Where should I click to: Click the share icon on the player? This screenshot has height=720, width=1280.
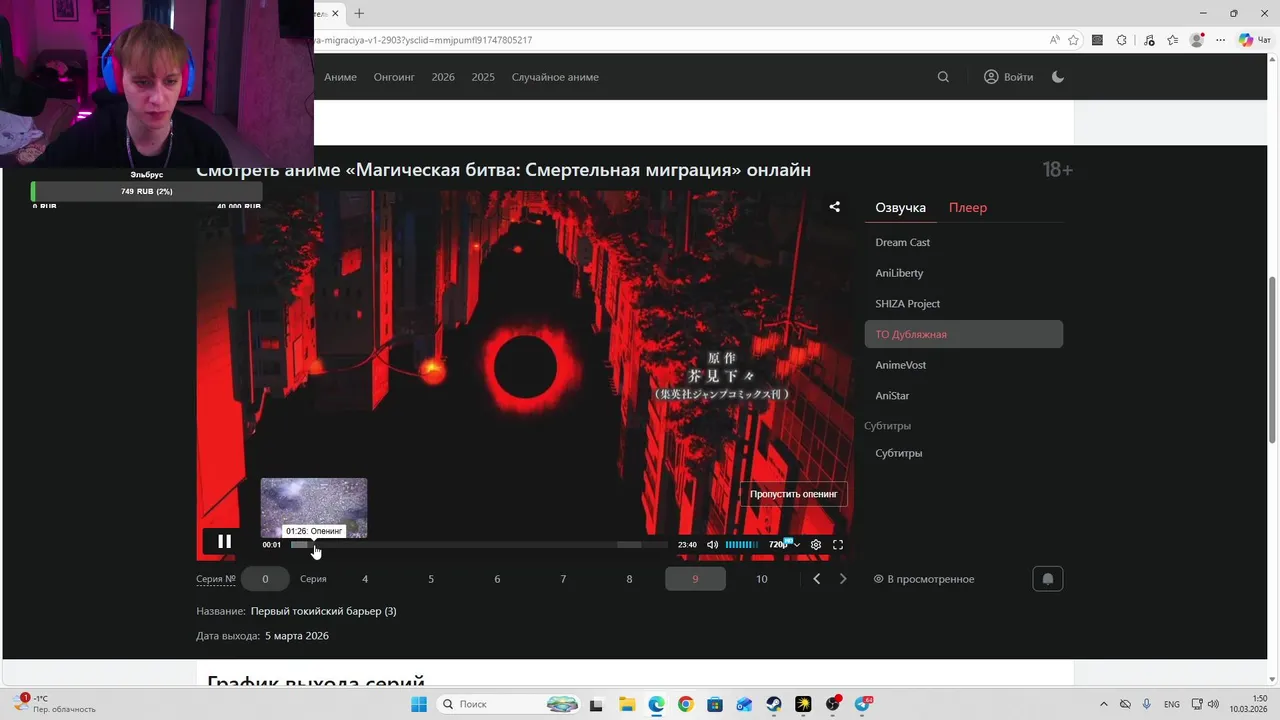pyautogui.click(x=834, y=207)
